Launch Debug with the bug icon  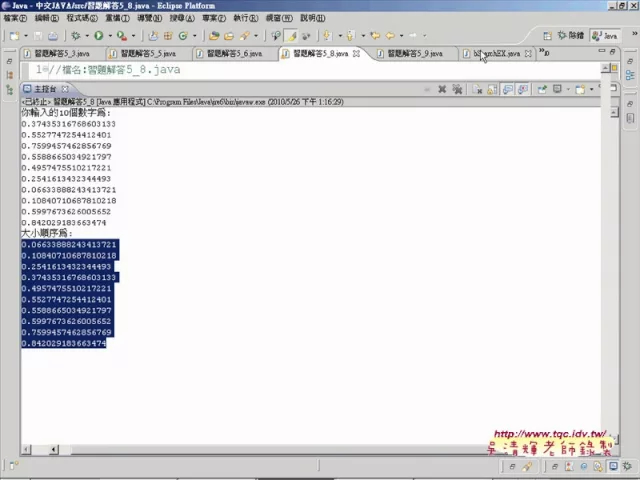[x=76, y=36]
